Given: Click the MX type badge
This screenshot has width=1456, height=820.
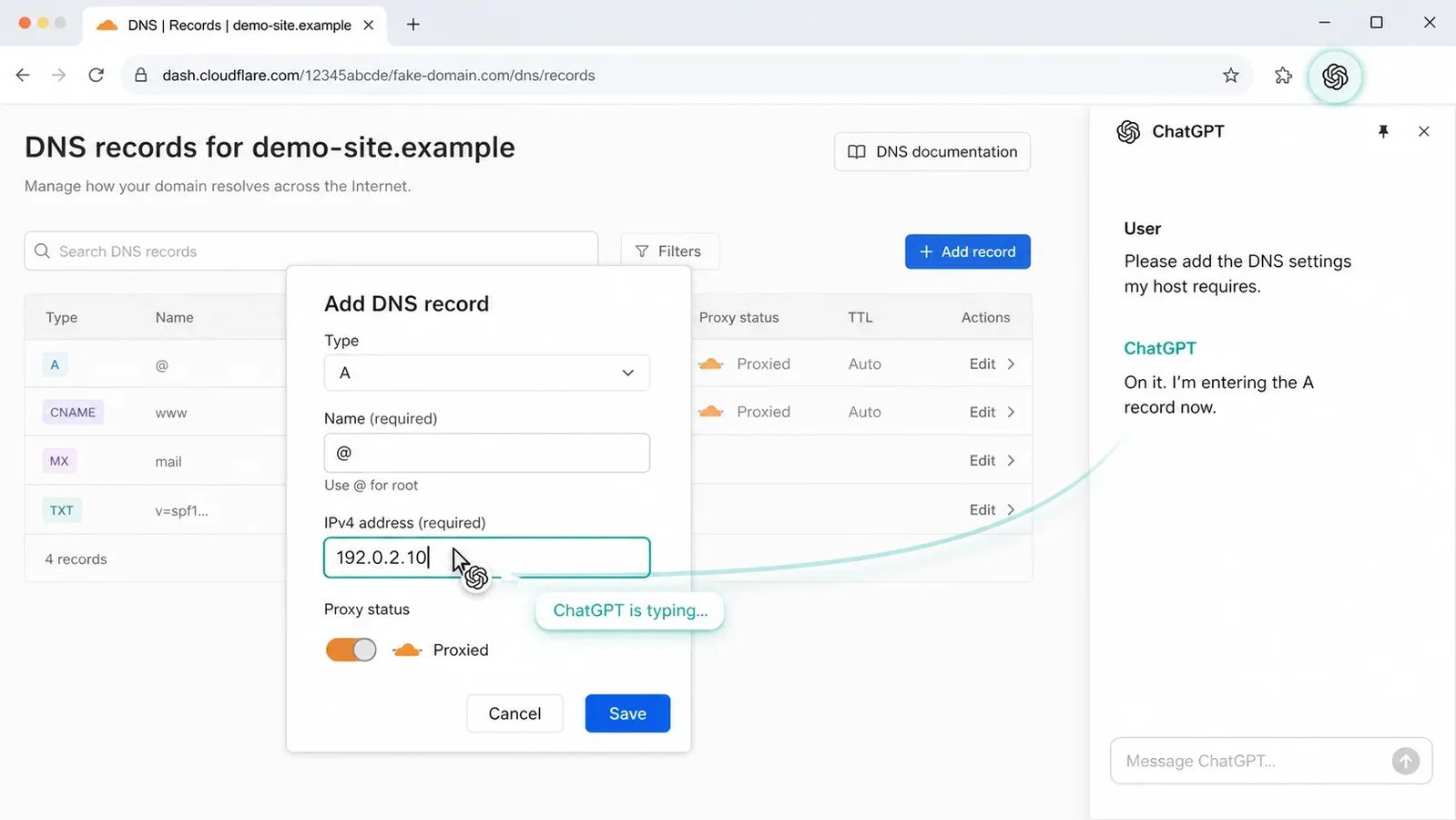Looking at the screenshot, I should [x=59, y=461].
